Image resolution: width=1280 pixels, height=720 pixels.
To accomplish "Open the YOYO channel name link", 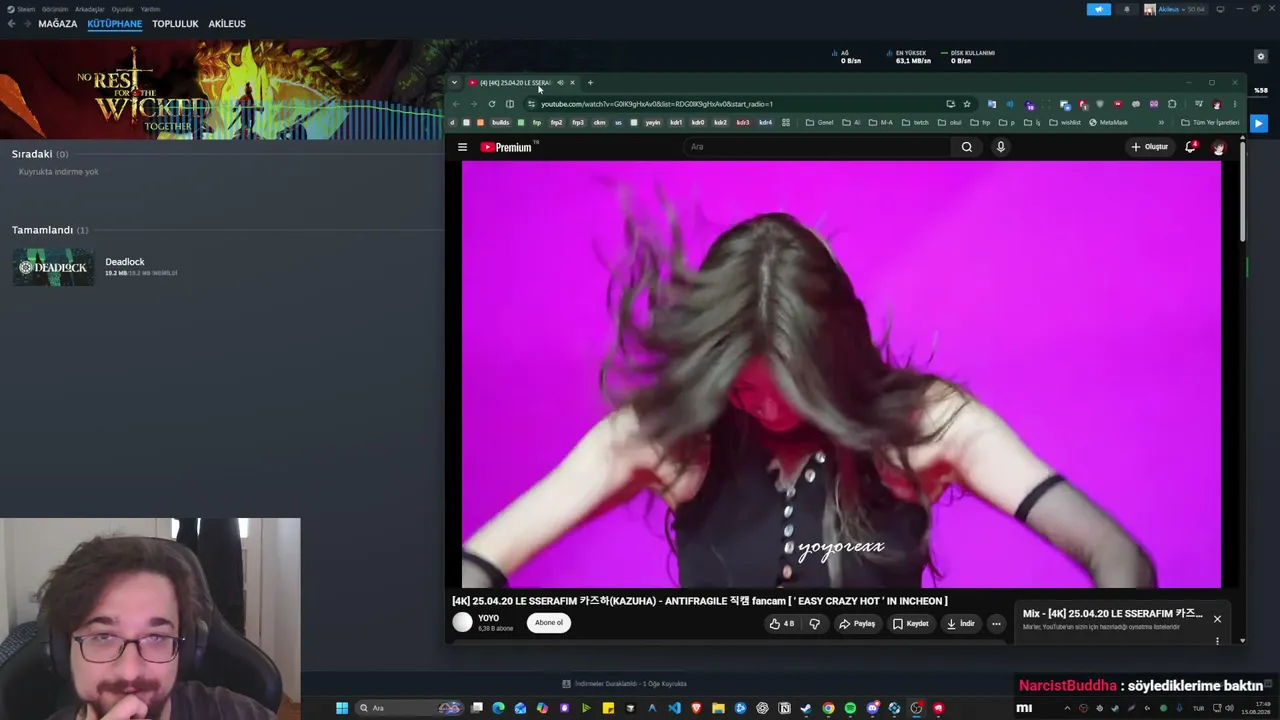I will click(488, 618).
